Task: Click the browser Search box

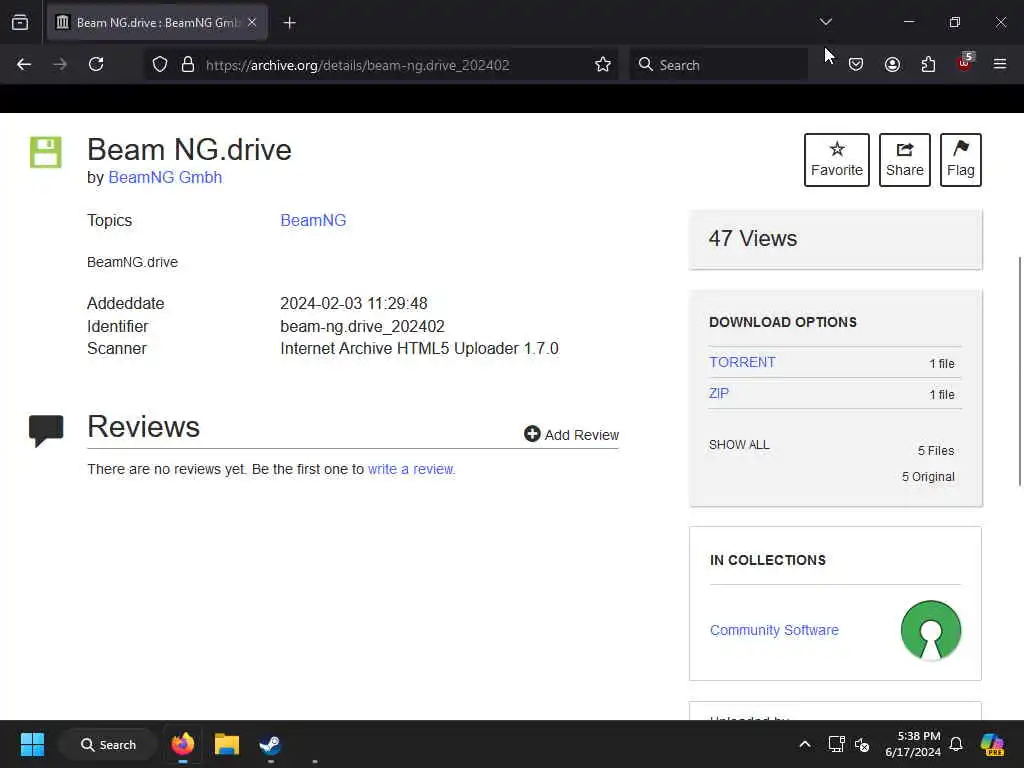Action: 719,65
